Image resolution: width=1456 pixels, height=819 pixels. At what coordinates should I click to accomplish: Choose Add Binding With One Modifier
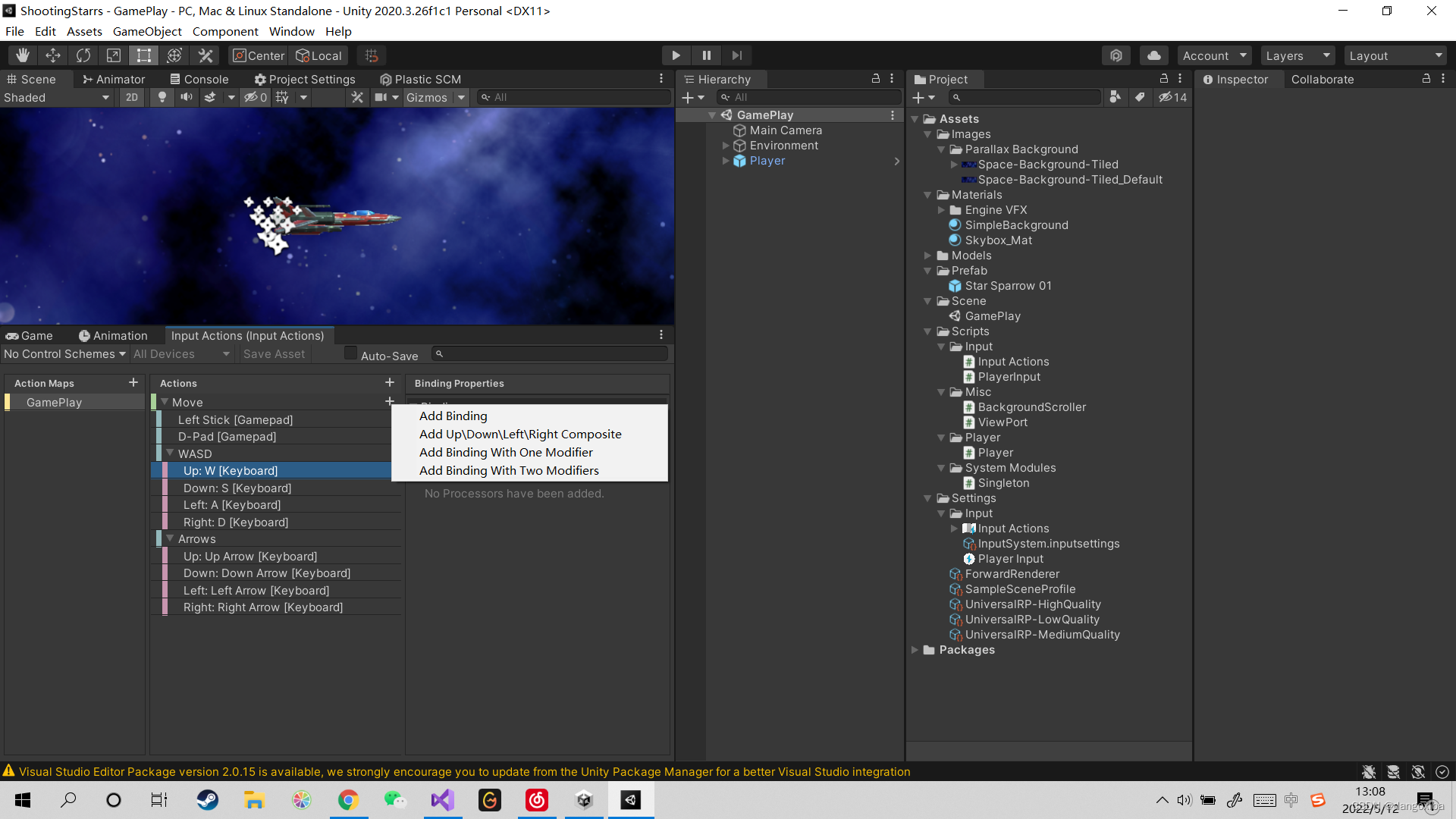(506, 452)
